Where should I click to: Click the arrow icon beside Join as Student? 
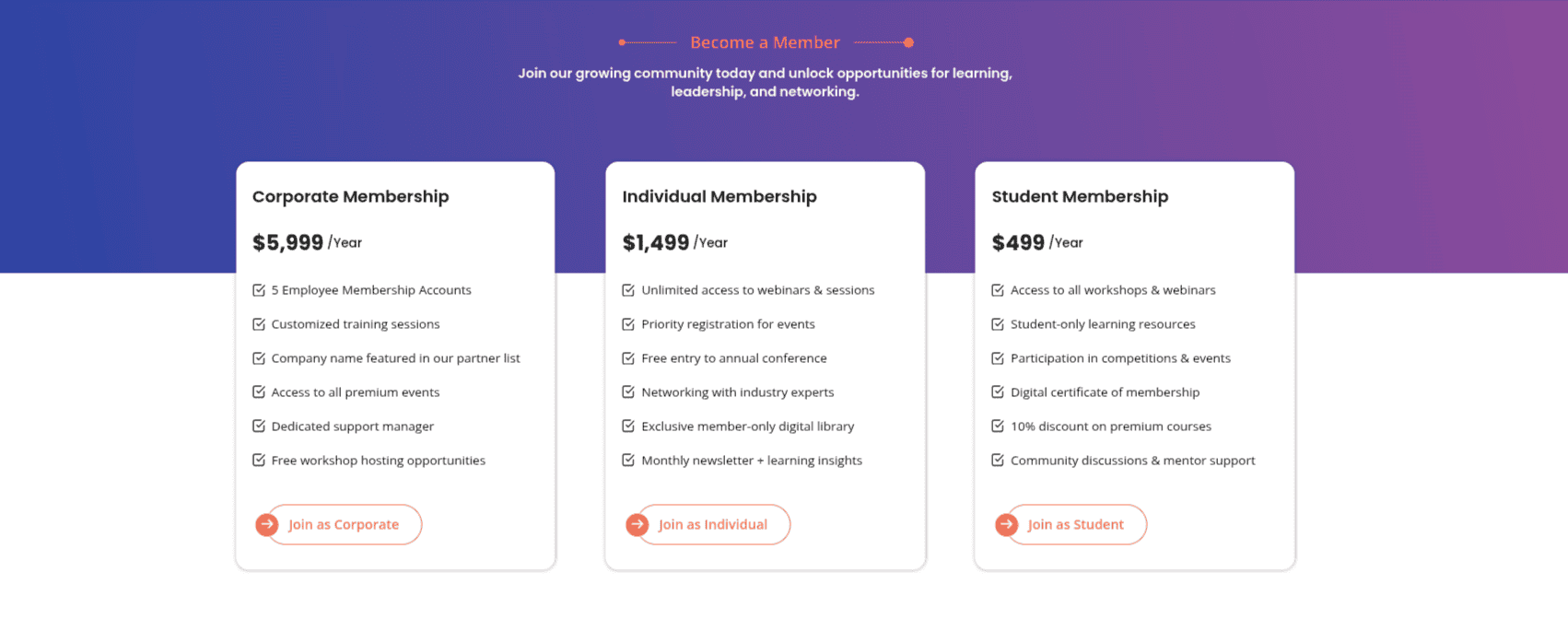pos(1006,524)
